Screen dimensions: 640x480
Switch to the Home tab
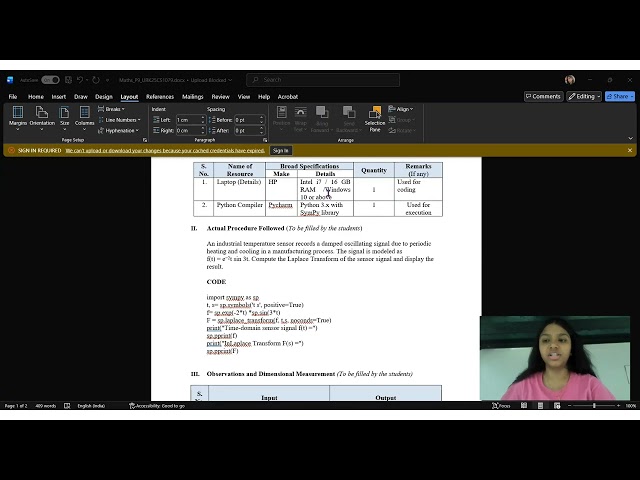[x=36, y=97]
